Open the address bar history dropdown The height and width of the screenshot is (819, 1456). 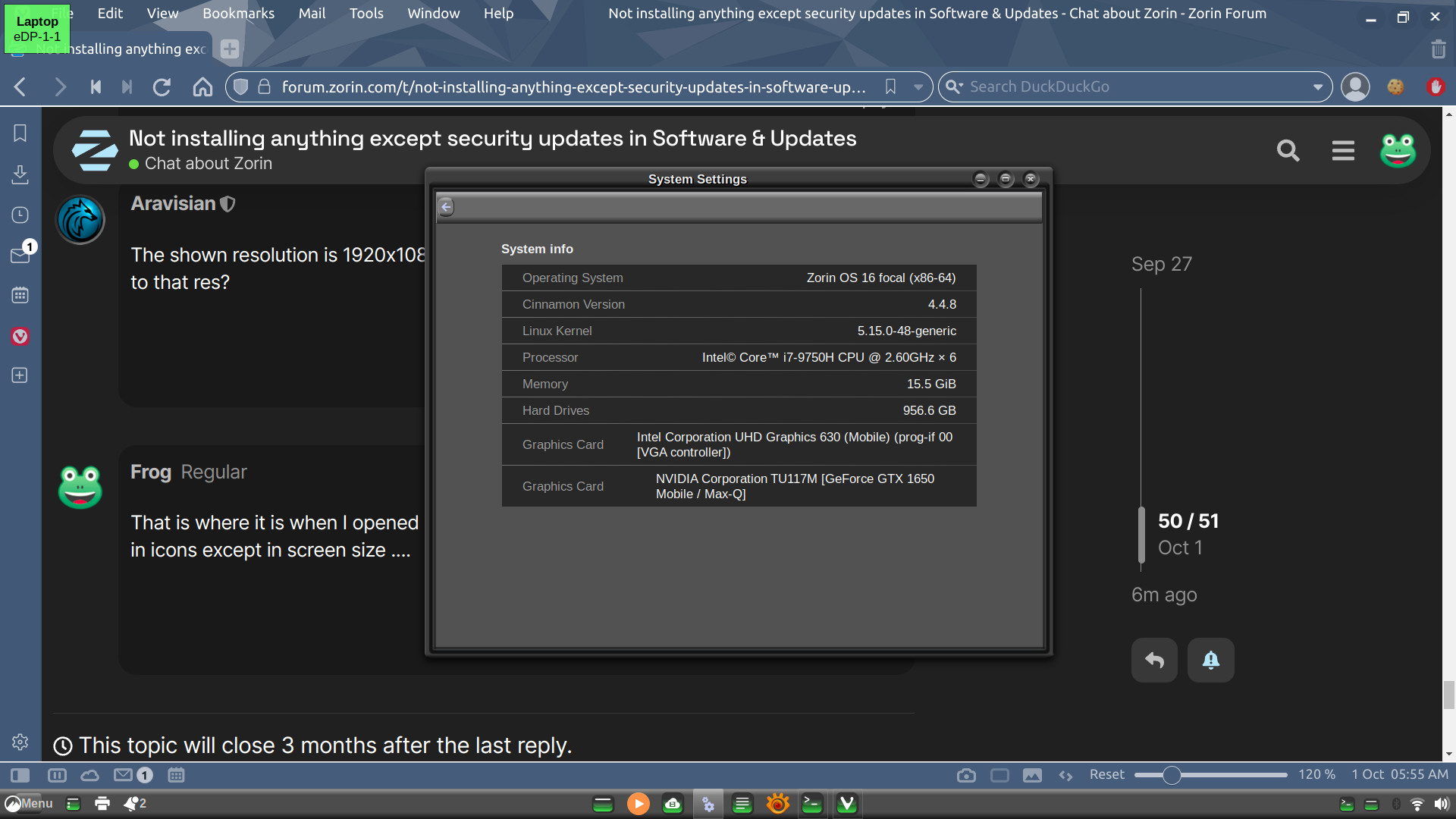918,87
